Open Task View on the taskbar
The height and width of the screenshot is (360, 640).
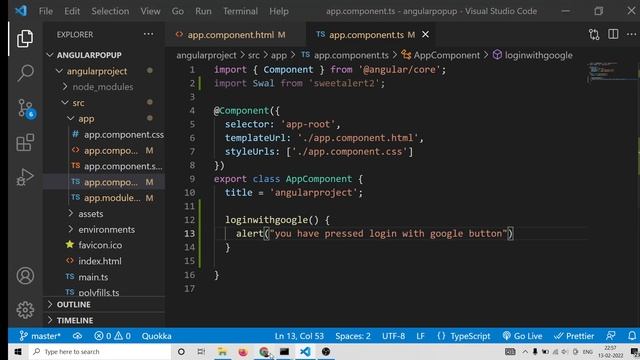pos(201,351)
